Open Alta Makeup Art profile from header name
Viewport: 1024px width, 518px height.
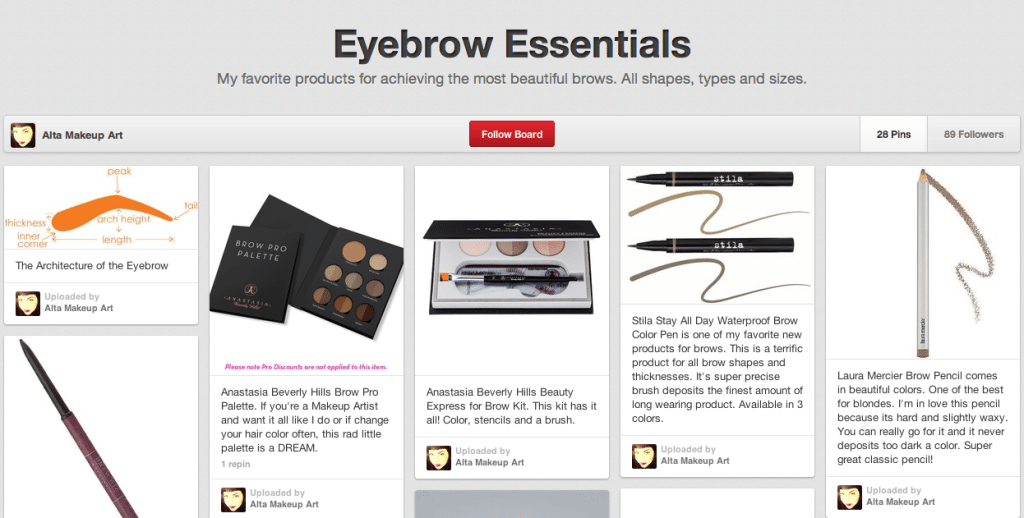[82, 135]
